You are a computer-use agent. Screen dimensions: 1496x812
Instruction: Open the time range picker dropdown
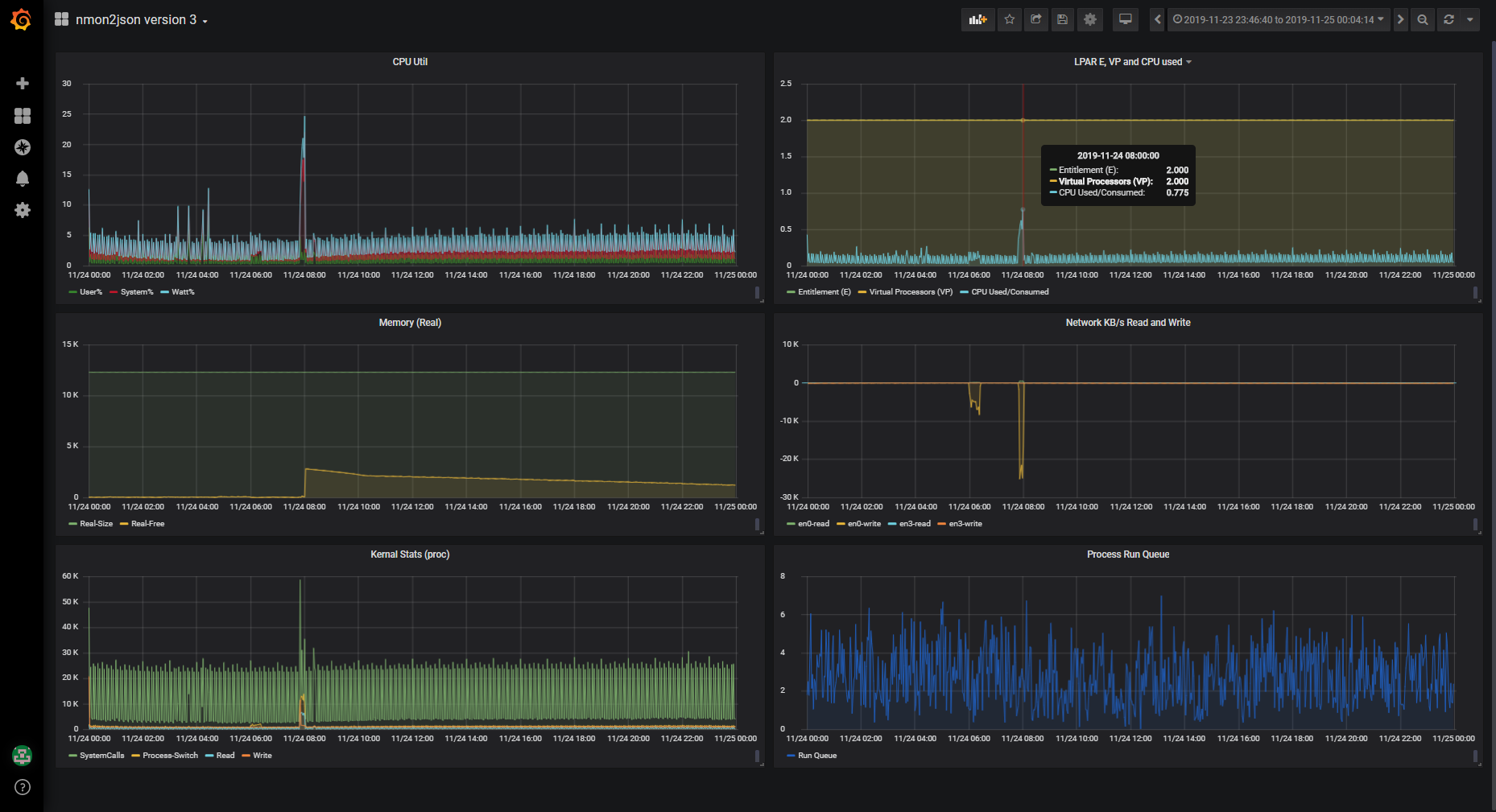click(x=1278, y=19)
